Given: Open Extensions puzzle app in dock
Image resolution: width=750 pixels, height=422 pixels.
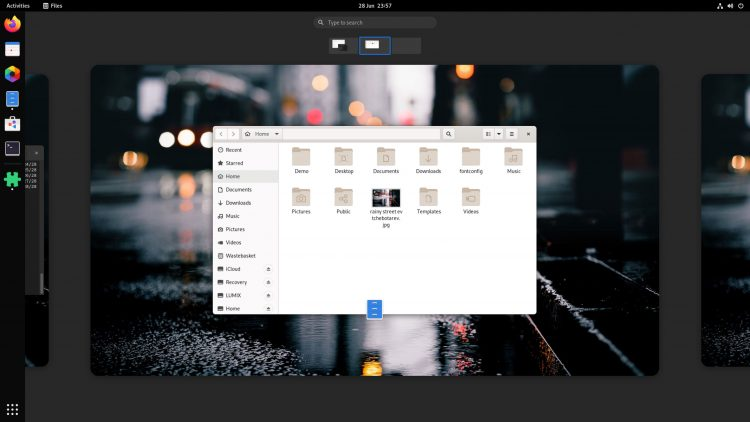Looking at the screenshot, I should [x=12, y=179].
